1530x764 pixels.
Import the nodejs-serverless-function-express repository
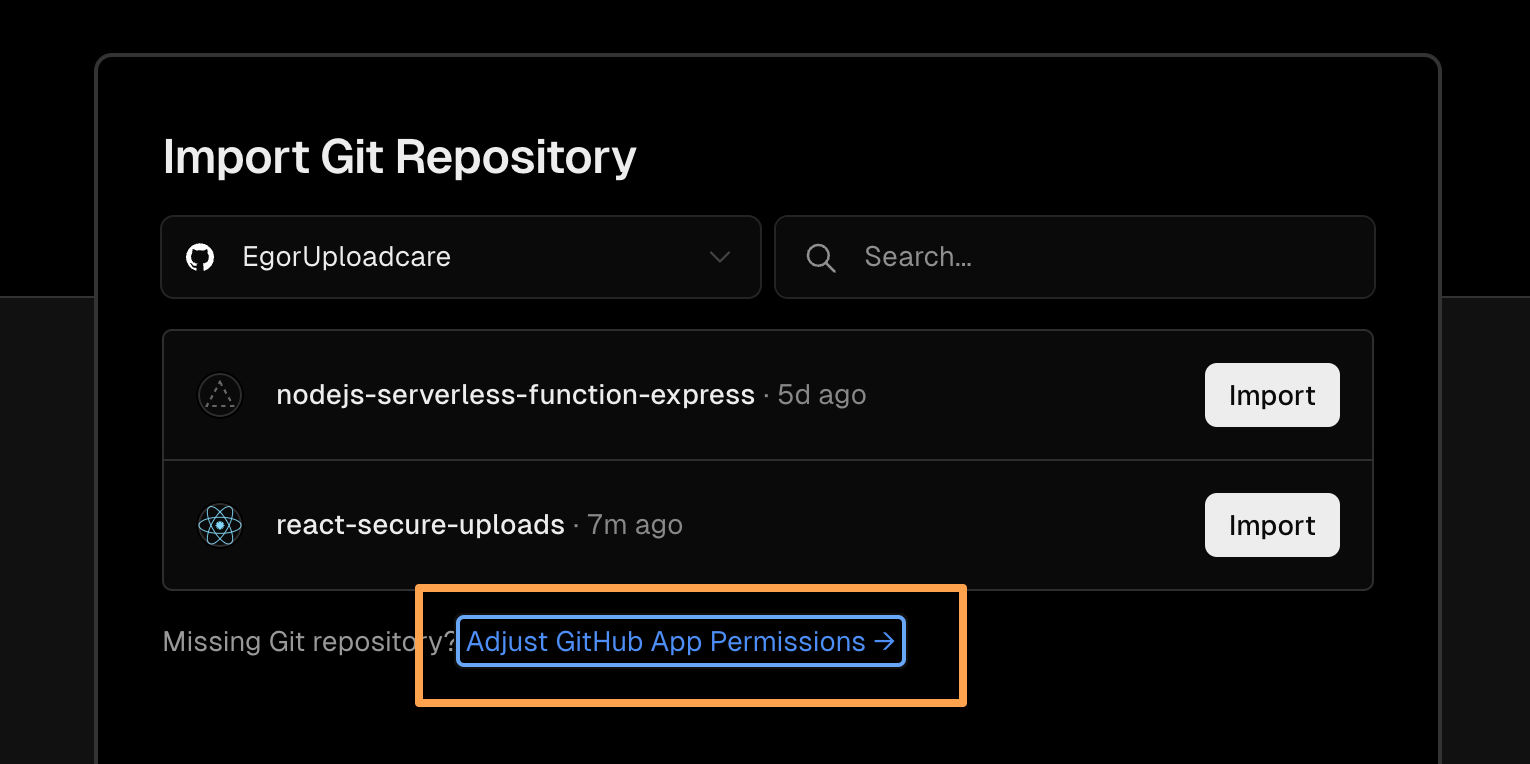[x=1272, y=395]
